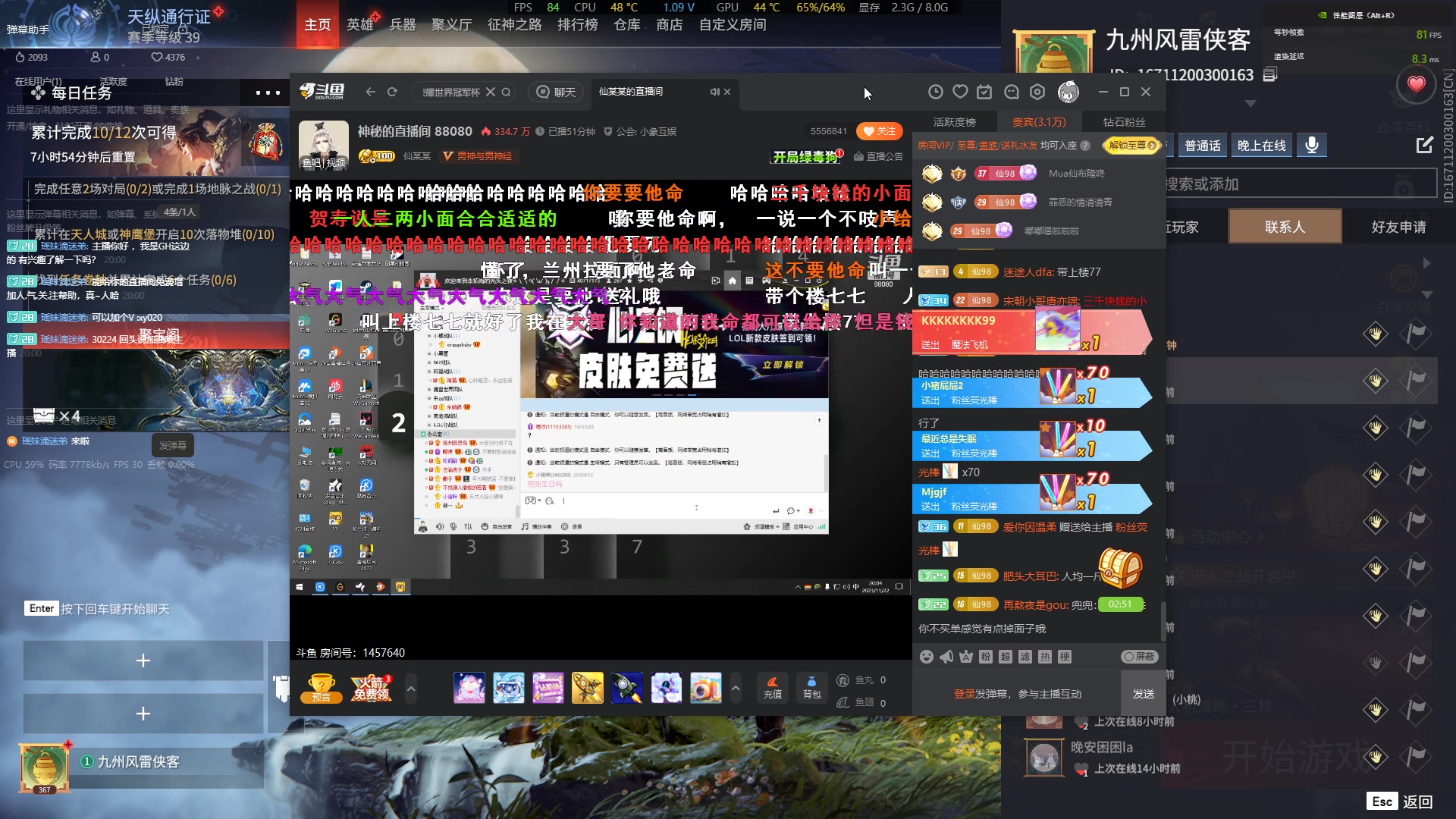Add teammate in first plus slot

coord(143,661)
